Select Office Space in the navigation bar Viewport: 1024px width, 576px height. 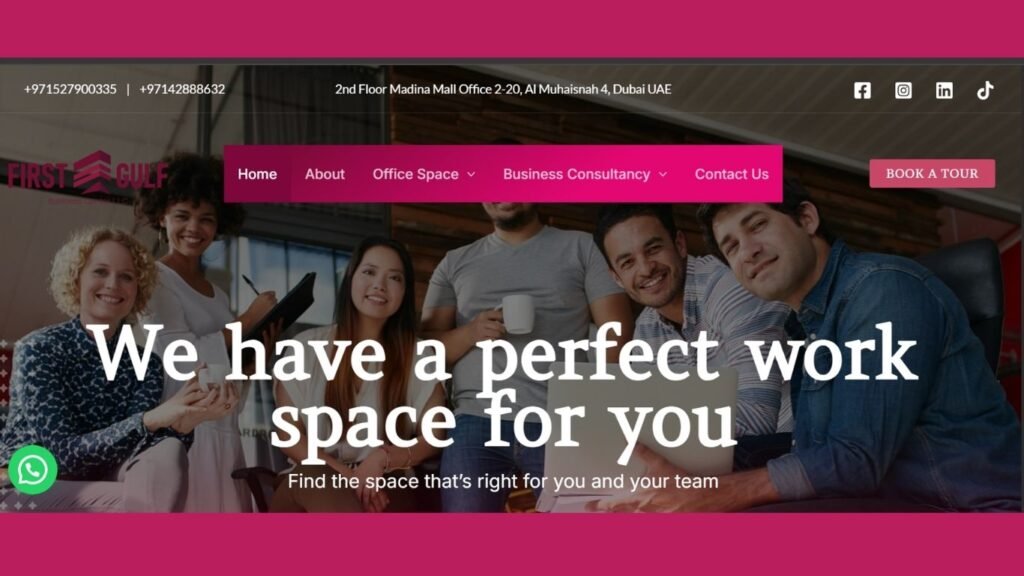[x=415, y=174]
